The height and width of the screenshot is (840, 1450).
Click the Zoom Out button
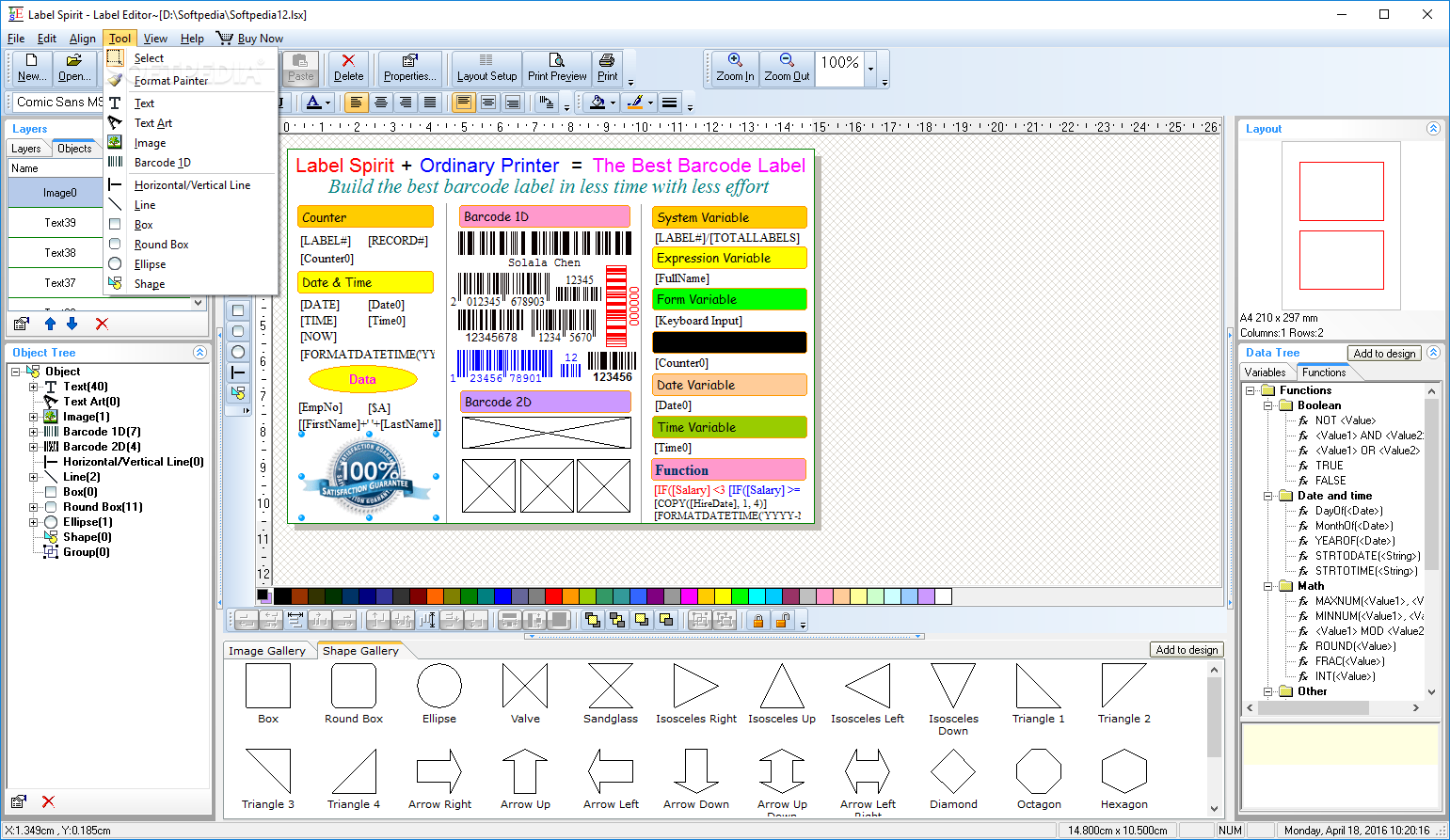click(787, 68)
